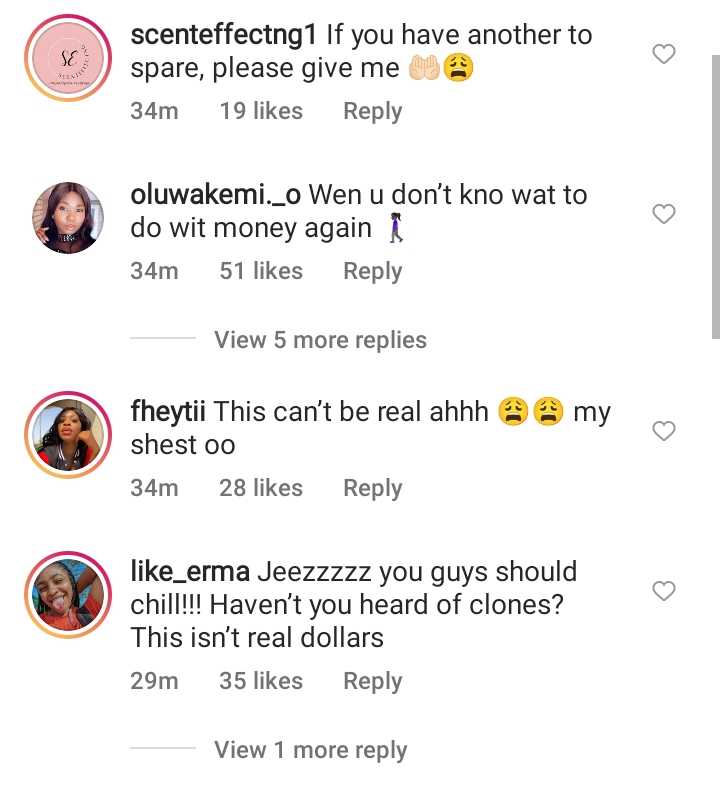The height and width of the screenshot is (787, 720).
Task: Visit like_erma's profile via username
Action: [190, 572]
